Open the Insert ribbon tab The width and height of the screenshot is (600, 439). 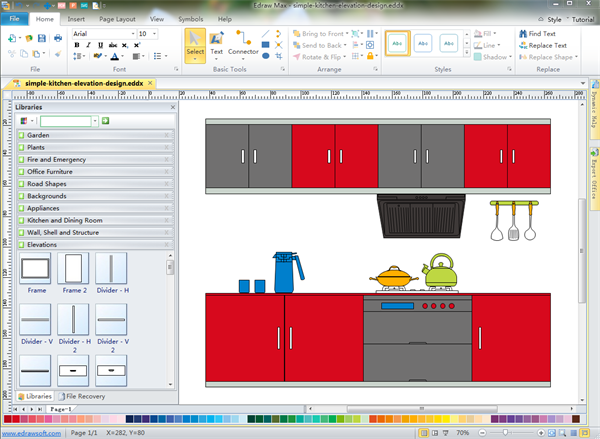76,19
